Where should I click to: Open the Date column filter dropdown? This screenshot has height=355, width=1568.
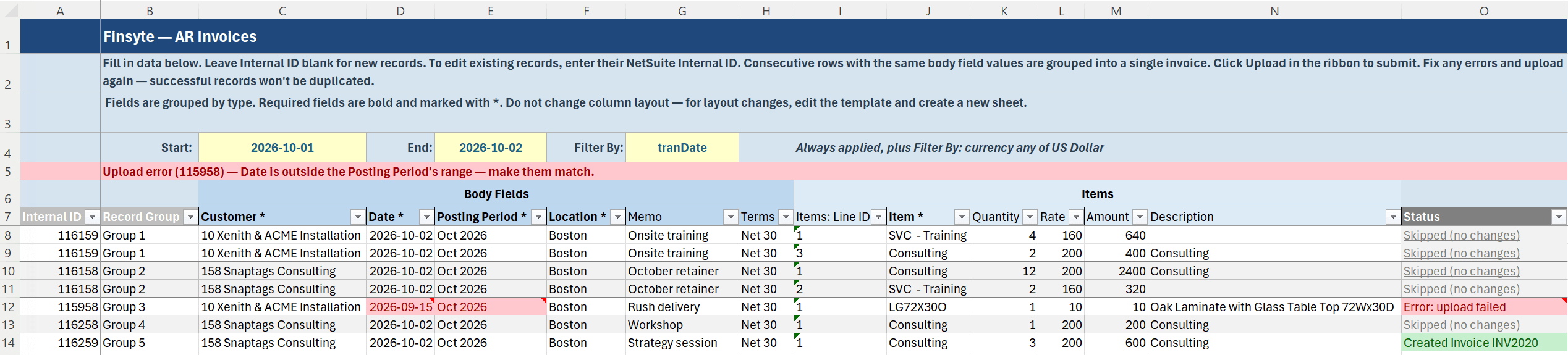[x=426, y=217]
